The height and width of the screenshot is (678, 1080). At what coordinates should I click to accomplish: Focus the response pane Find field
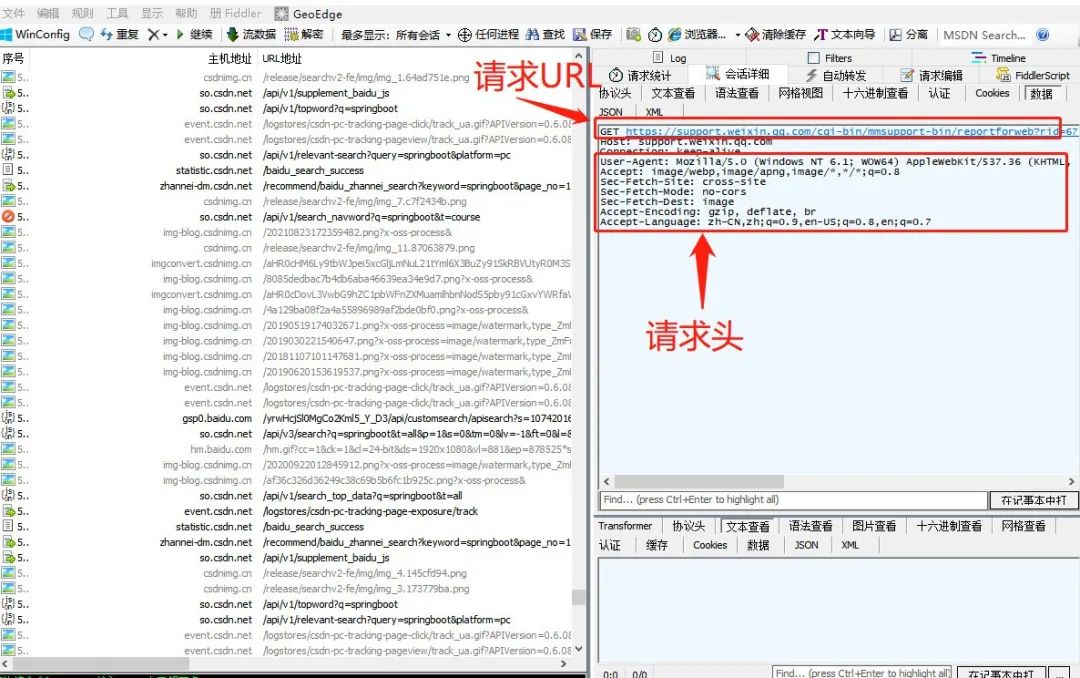coord(862,673)
